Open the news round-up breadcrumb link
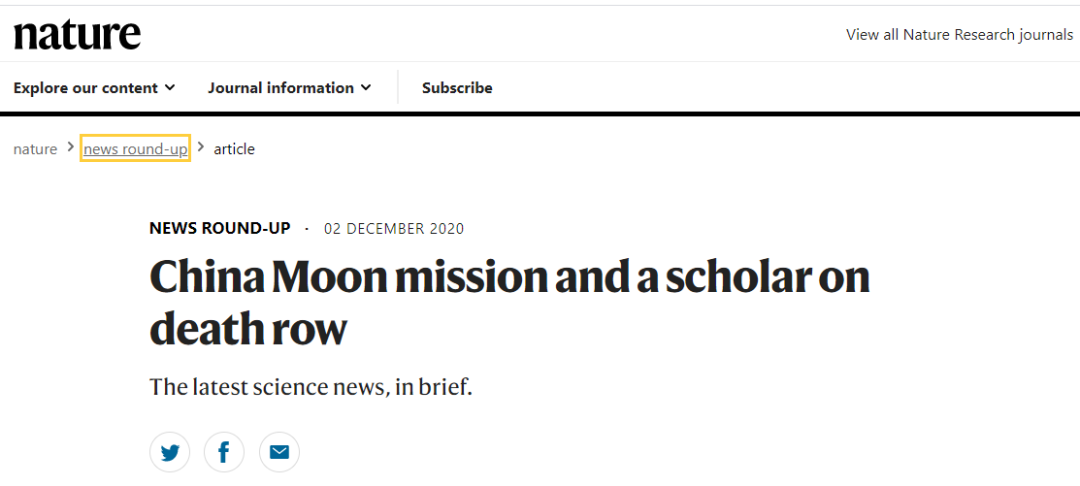Image resolution: width=1080 pixels, height=486 pixels. (x=135, y=149)
